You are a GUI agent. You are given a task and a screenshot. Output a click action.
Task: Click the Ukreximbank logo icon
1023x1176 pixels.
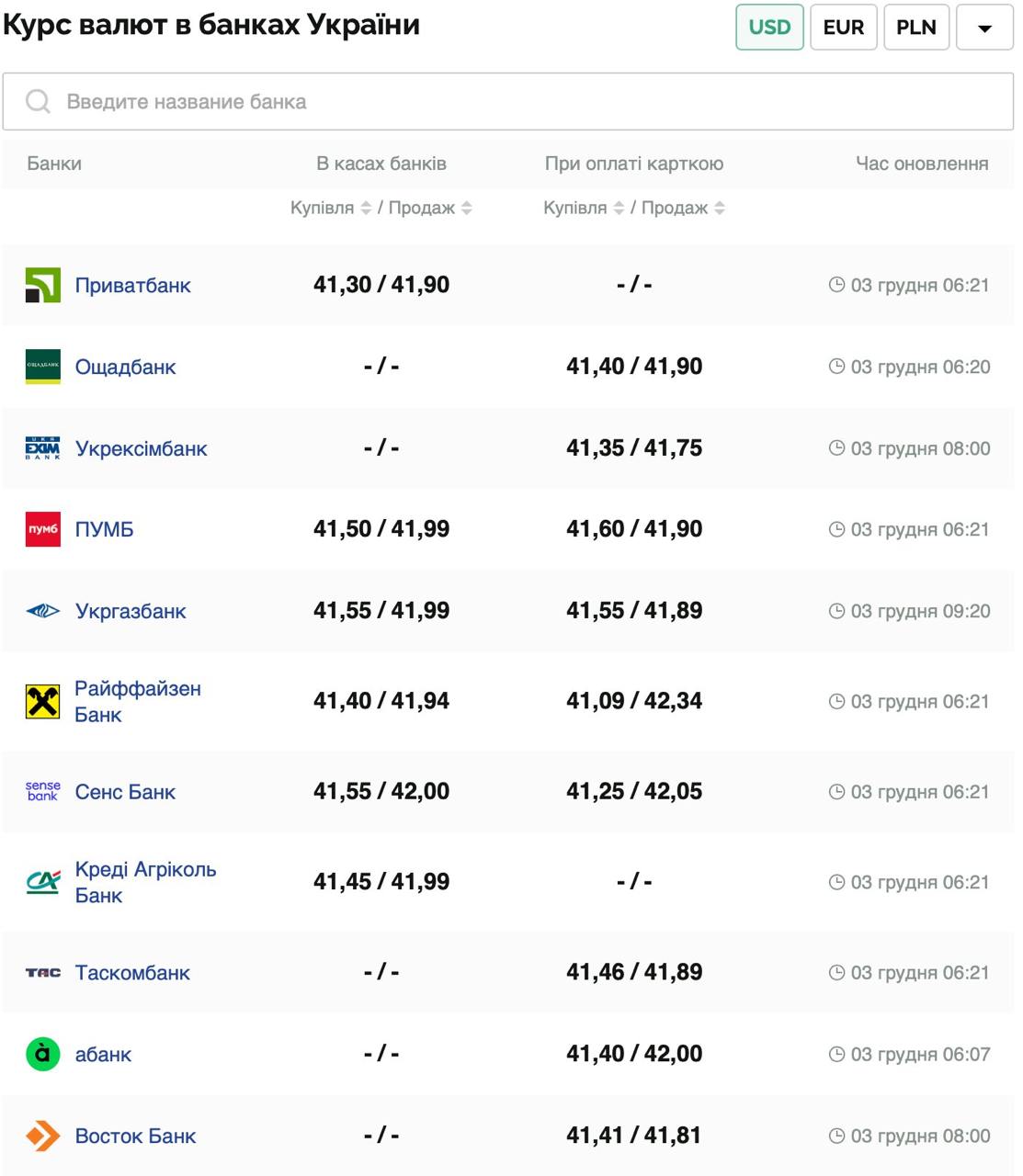point(43,448)
